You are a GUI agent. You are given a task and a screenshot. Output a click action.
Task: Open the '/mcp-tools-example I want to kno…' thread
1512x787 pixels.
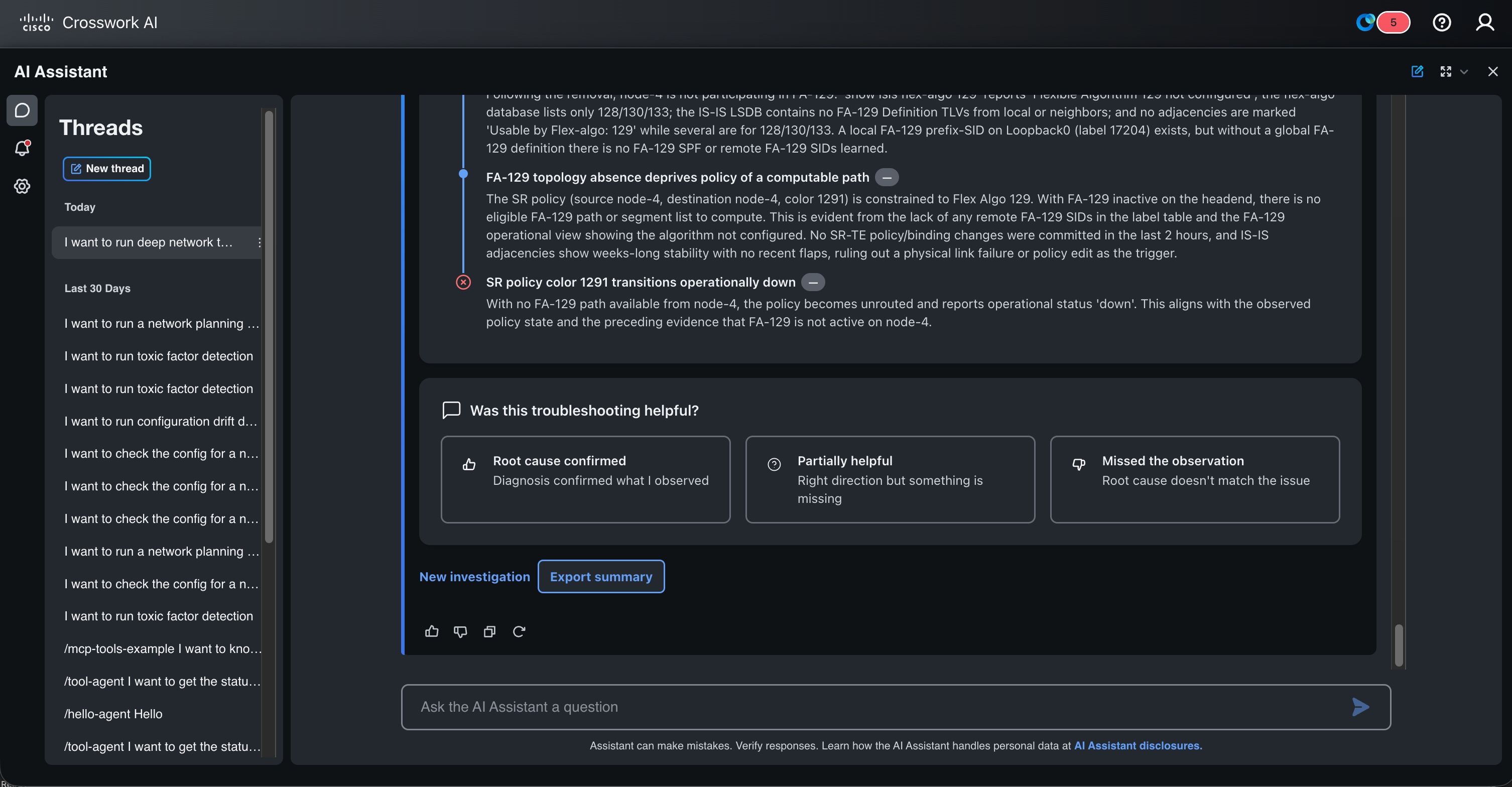[x=163, y=648]
